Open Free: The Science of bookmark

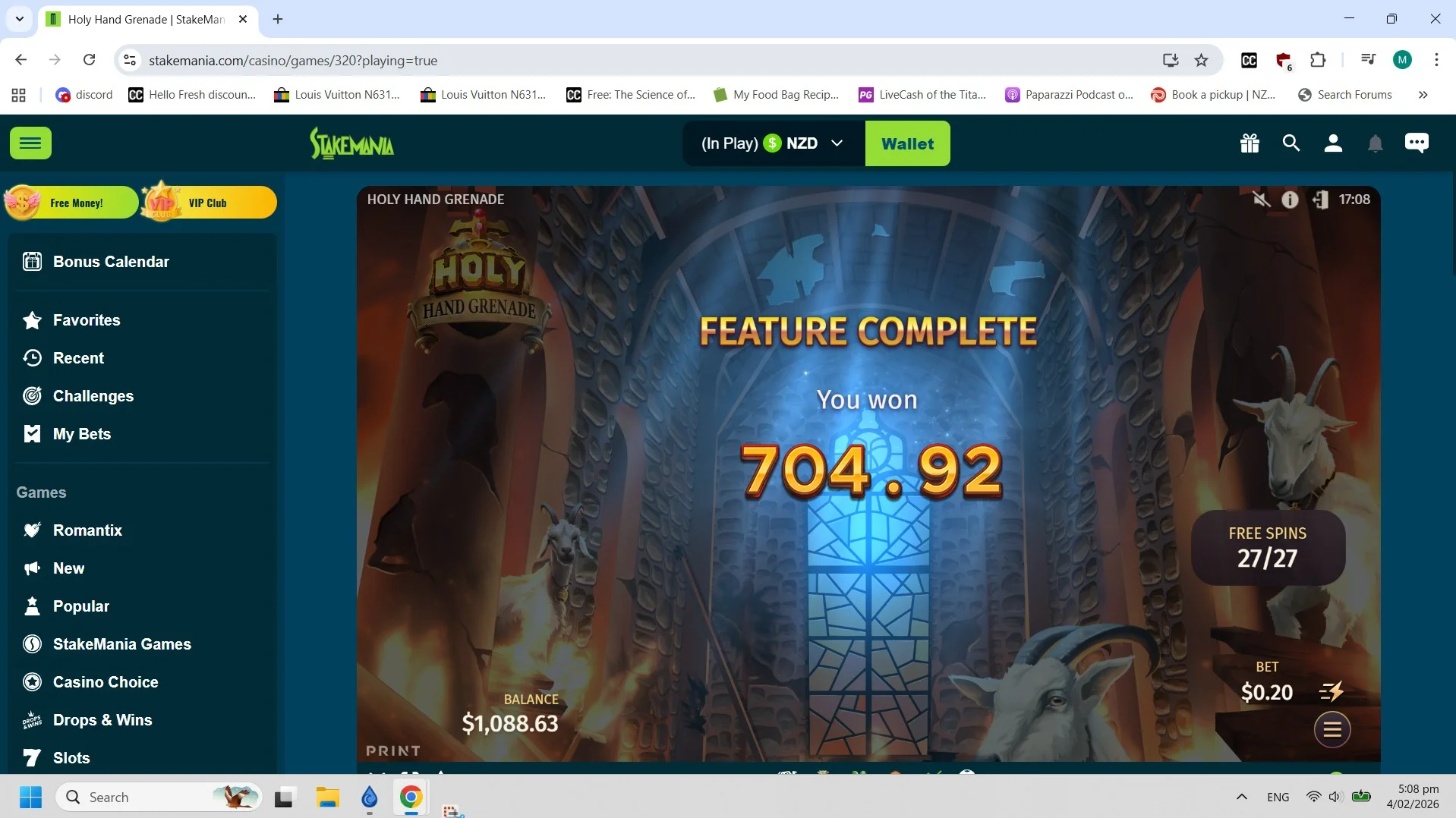click(x=631, y=95)
